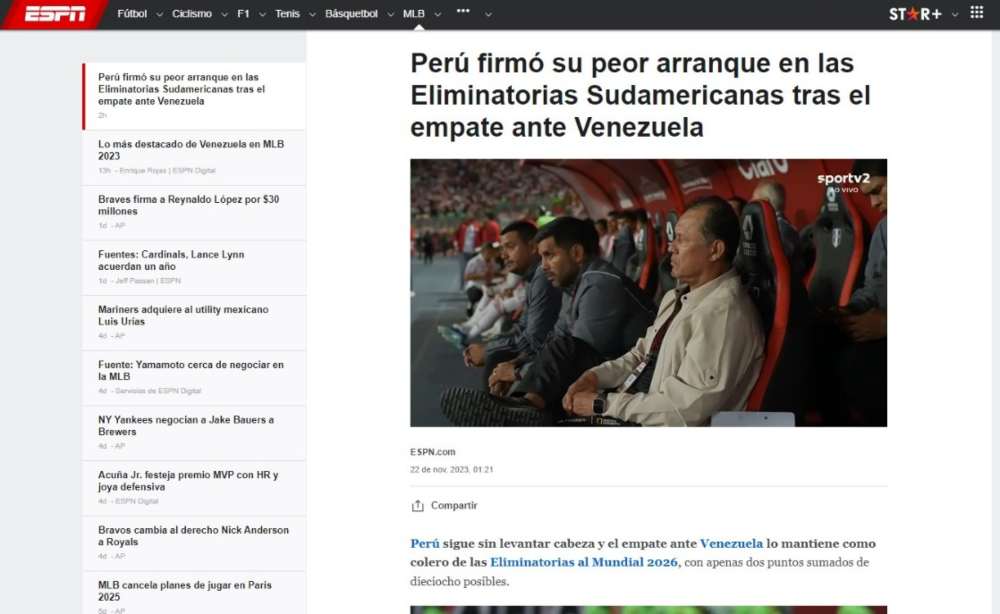Screen dimensions: 1000x614
Task: Select the MLB menu item
Action: (414, 13)
